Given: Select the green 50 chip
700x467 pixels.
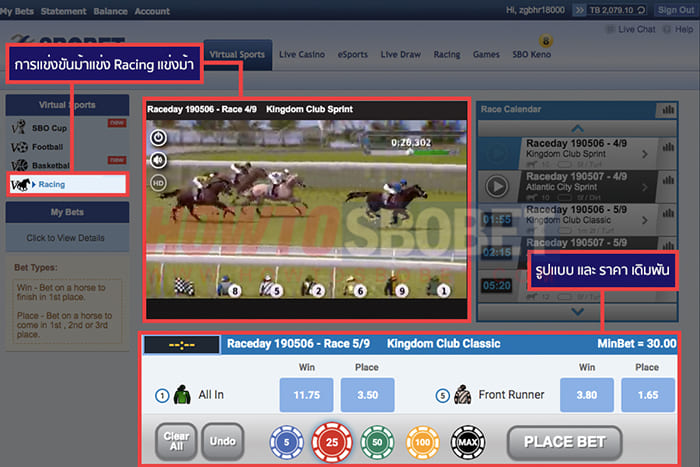Looking at the screenshot, I should (x=377, y=442).
